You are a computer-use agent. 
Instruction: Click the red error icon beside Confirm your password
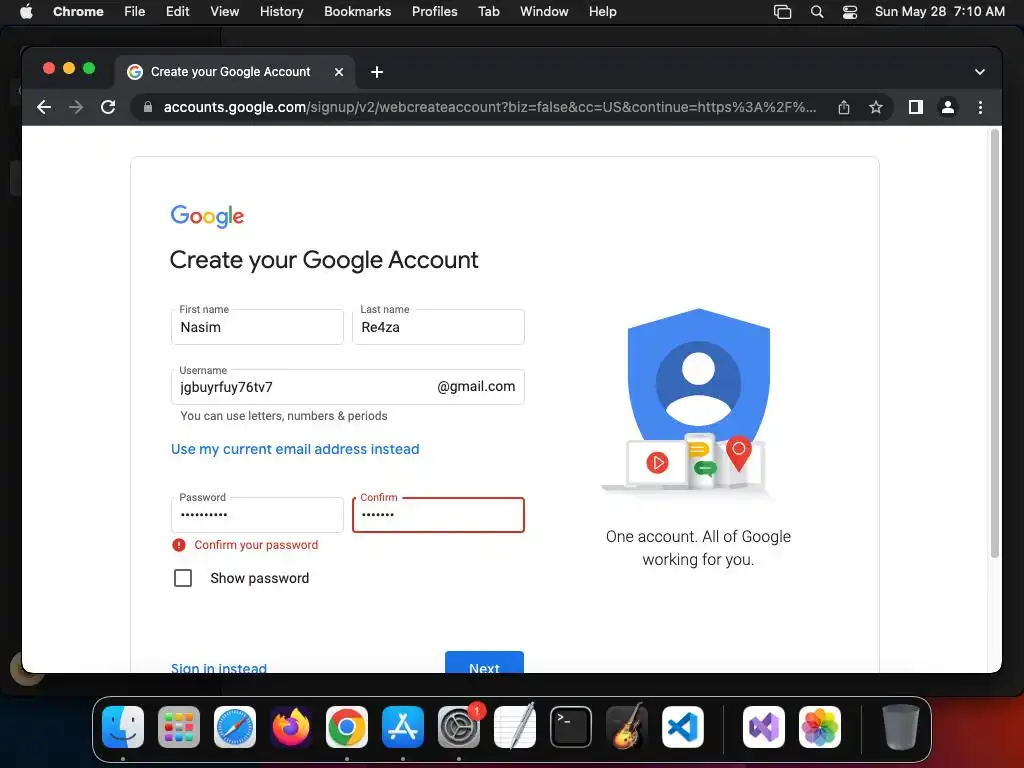click(x=179, y=545)
